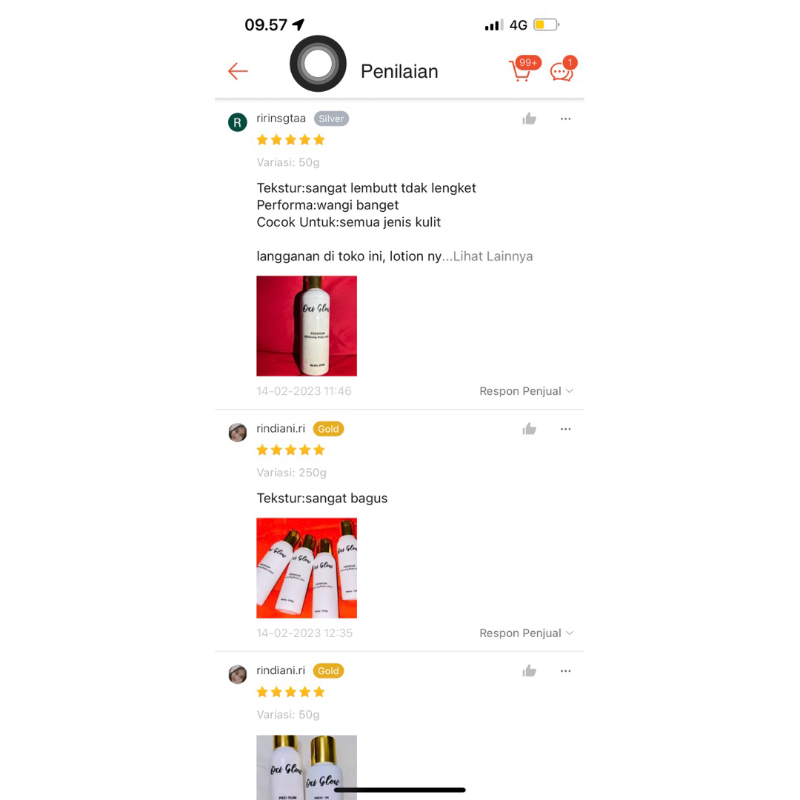Like rindiani.ri's 250g review with thumbs-up

point(529,429)
